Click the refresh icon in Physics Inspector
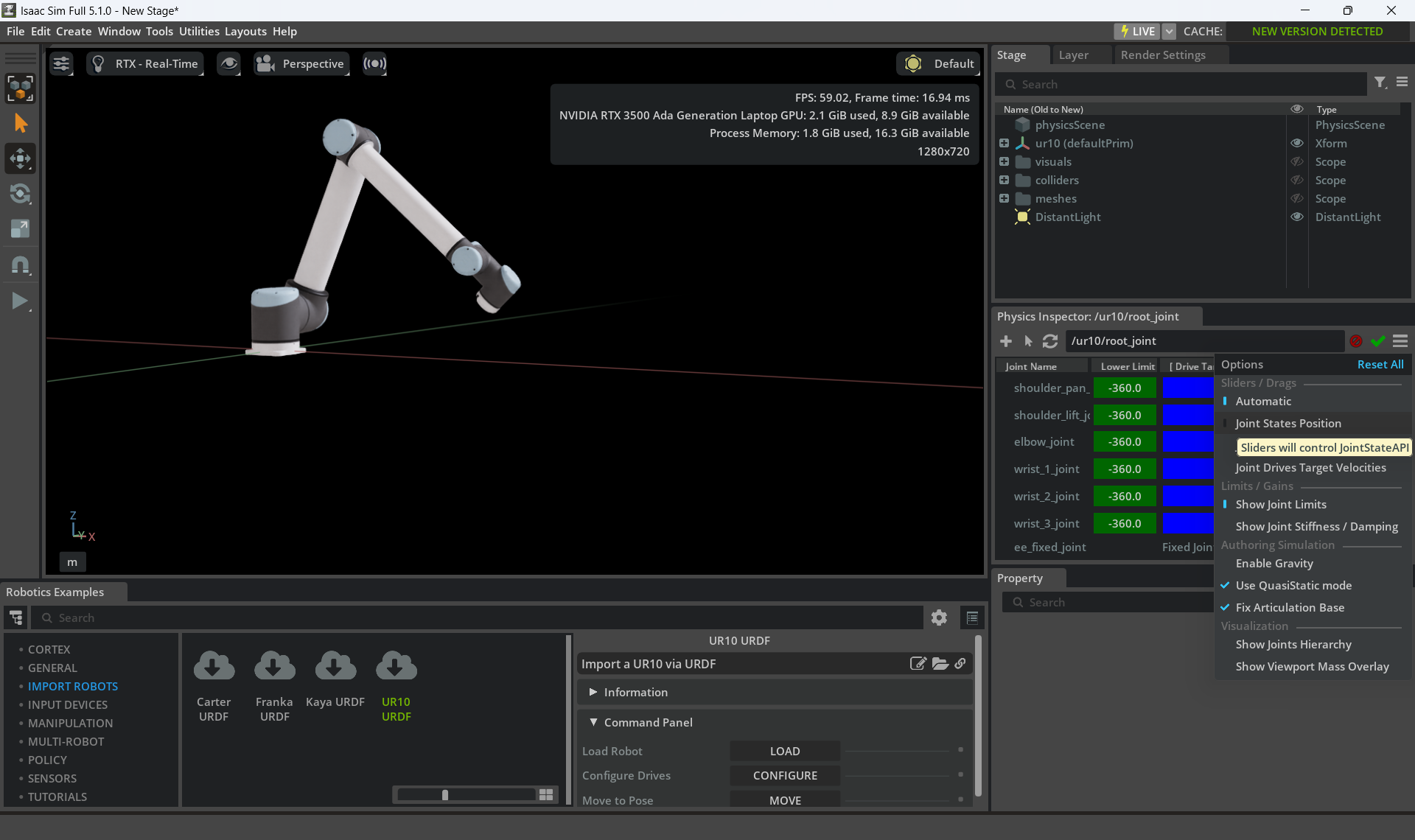The width and height of the screenshot is (1415, 840). 1050,341
